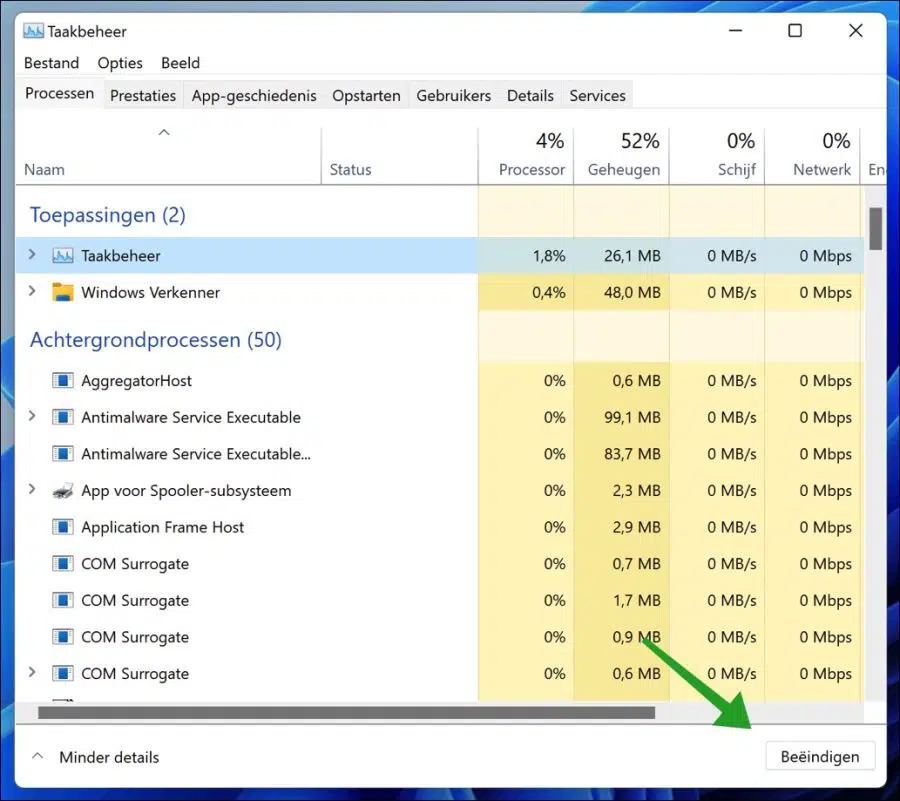
Task: Sort by Processor column header
Action: [x=526, y=156]
